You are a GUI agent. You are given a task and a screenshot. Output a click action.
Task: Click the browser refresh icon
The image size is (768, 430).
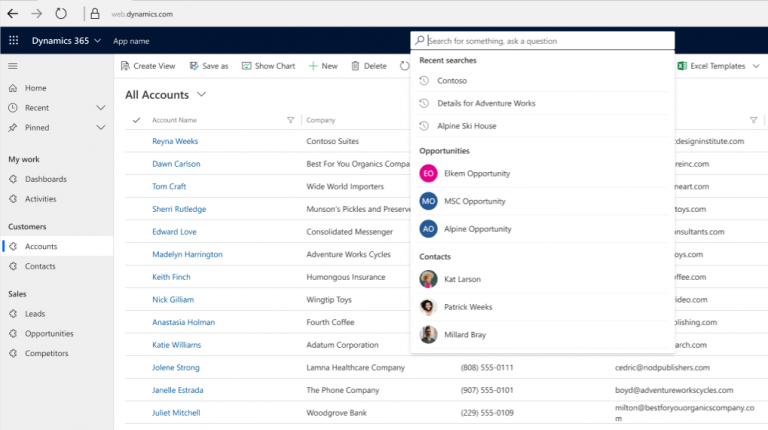click(61, 14)
